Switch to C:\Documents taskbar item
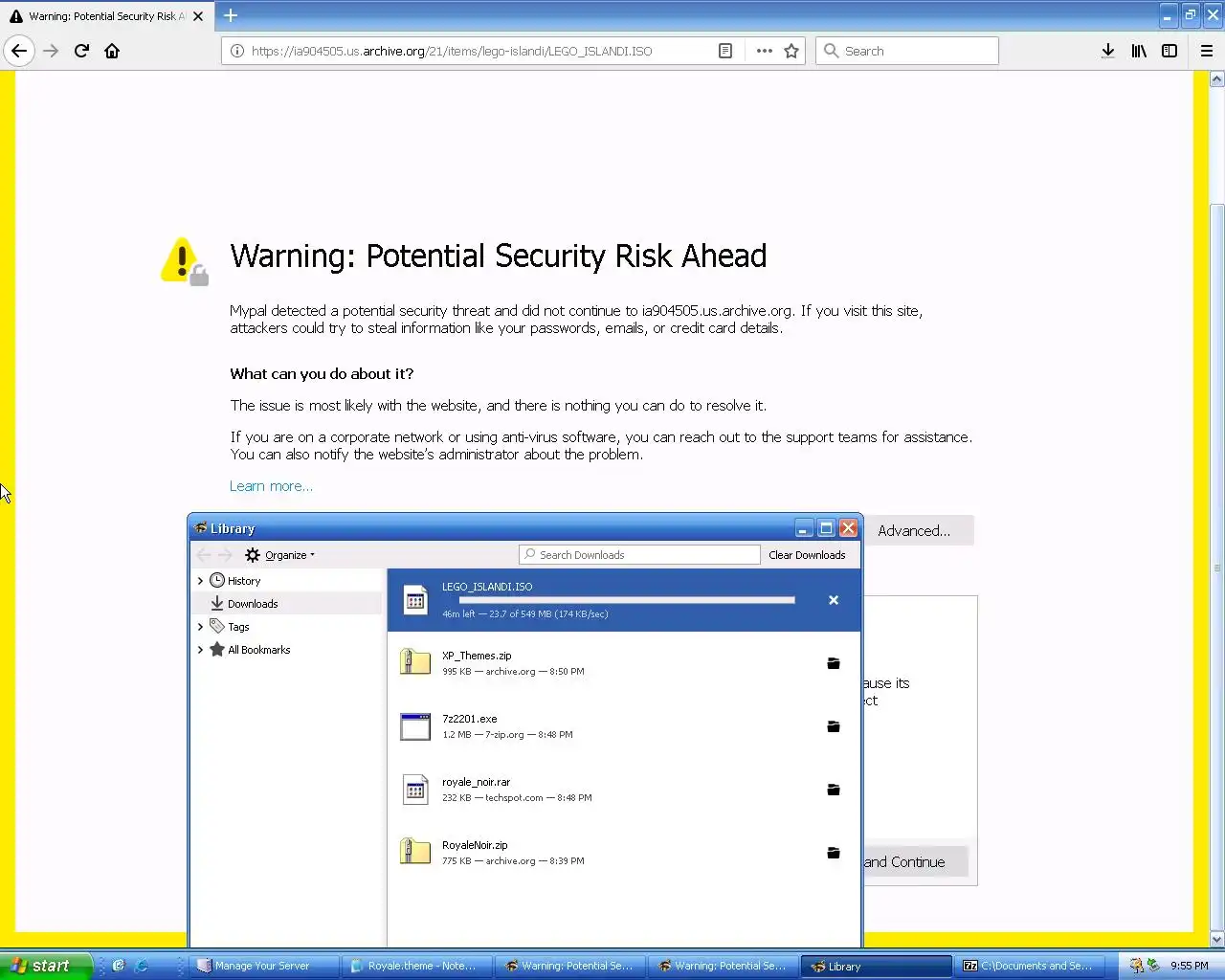The height and width of the screenshot is (980, 1225). point(1030,966)
